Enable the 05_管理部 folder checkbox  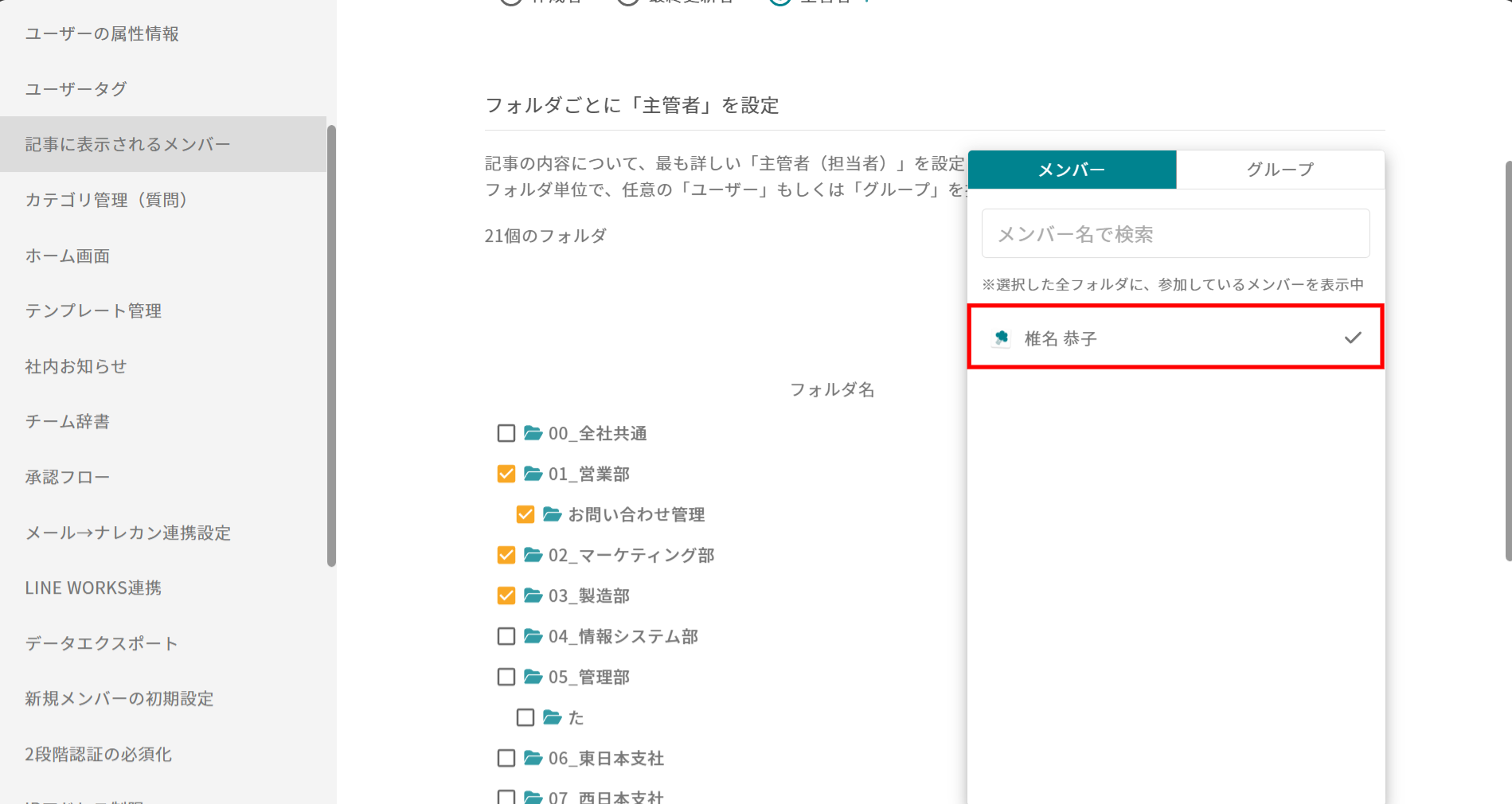click(x=506, y=677)
